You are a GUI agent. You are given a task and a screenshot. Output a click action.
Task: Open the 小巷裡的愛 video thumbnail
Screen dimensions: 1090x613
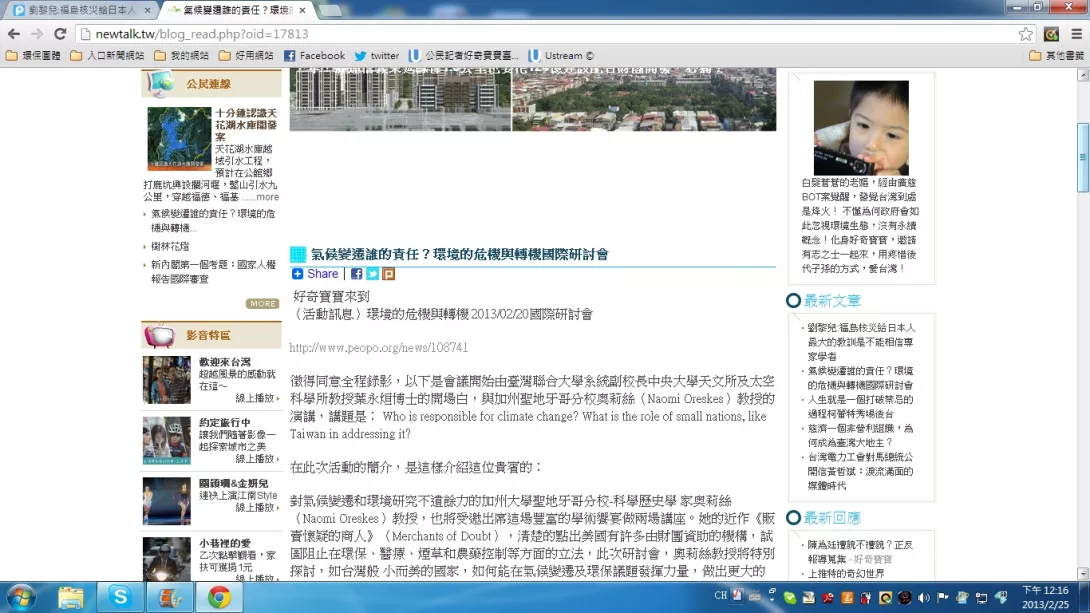[166, 559]
